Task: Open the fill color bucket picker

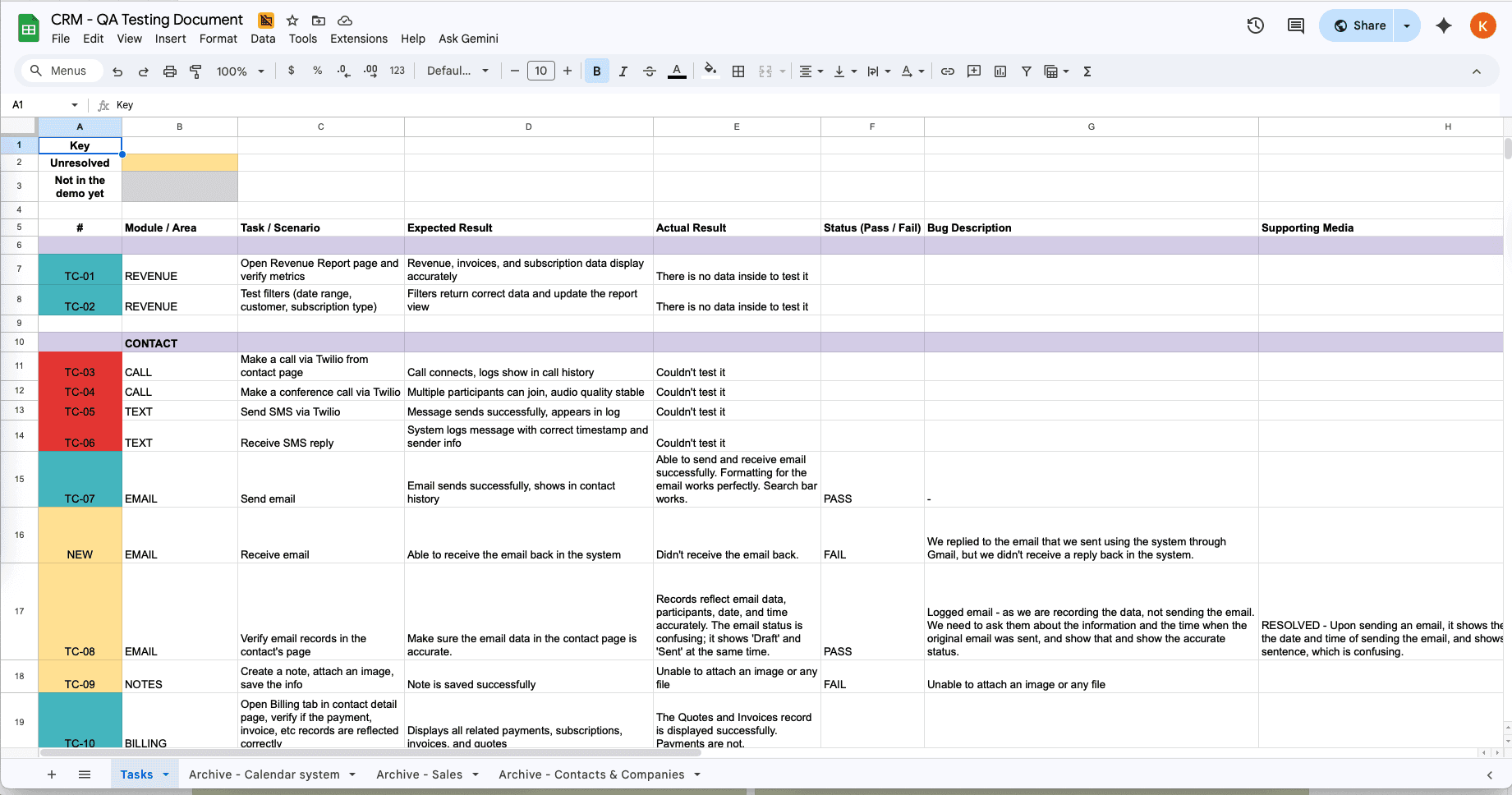Action: pyautogui.click(x=710, y=70)
